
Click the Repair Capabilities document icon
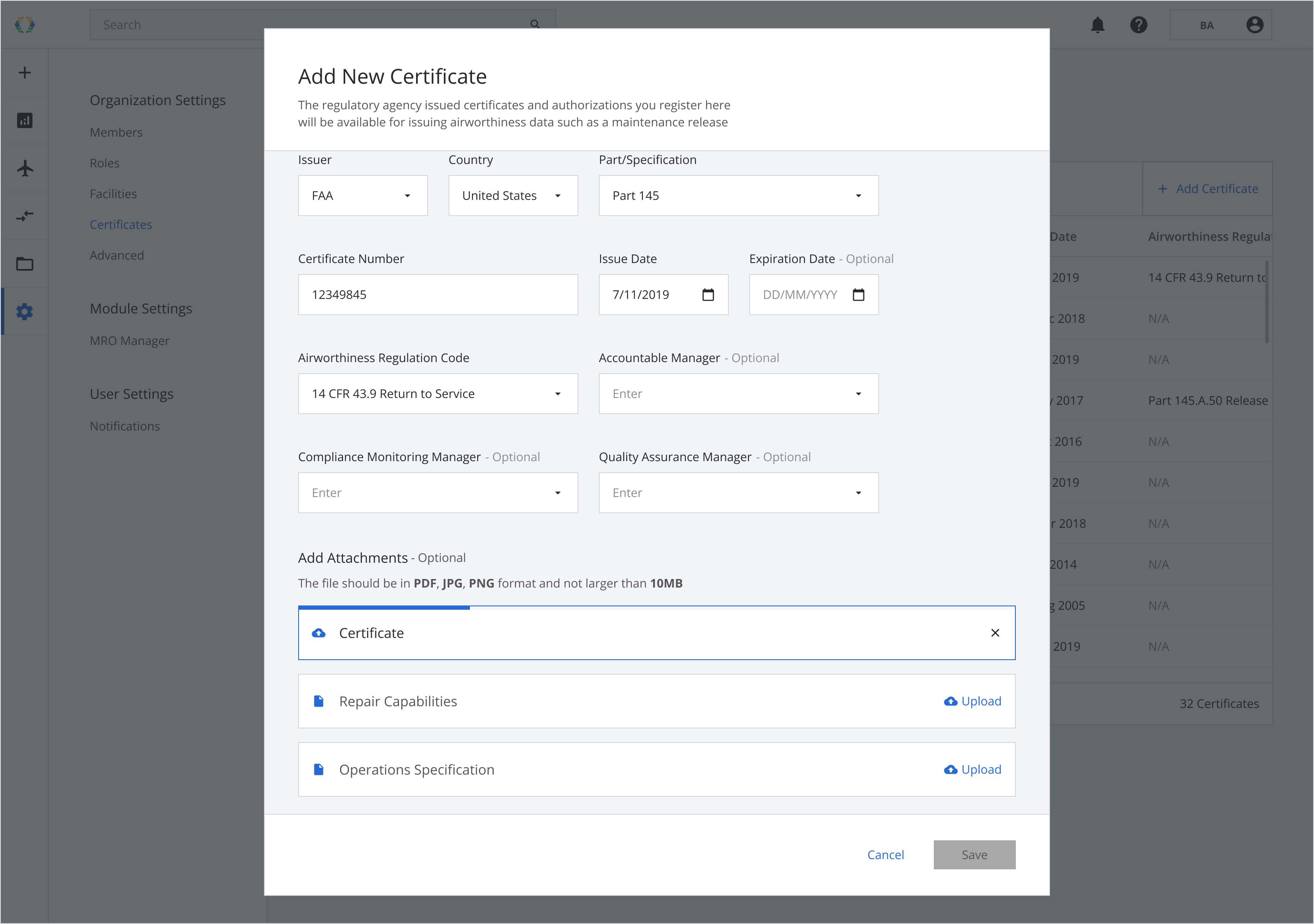click(319, 702)
